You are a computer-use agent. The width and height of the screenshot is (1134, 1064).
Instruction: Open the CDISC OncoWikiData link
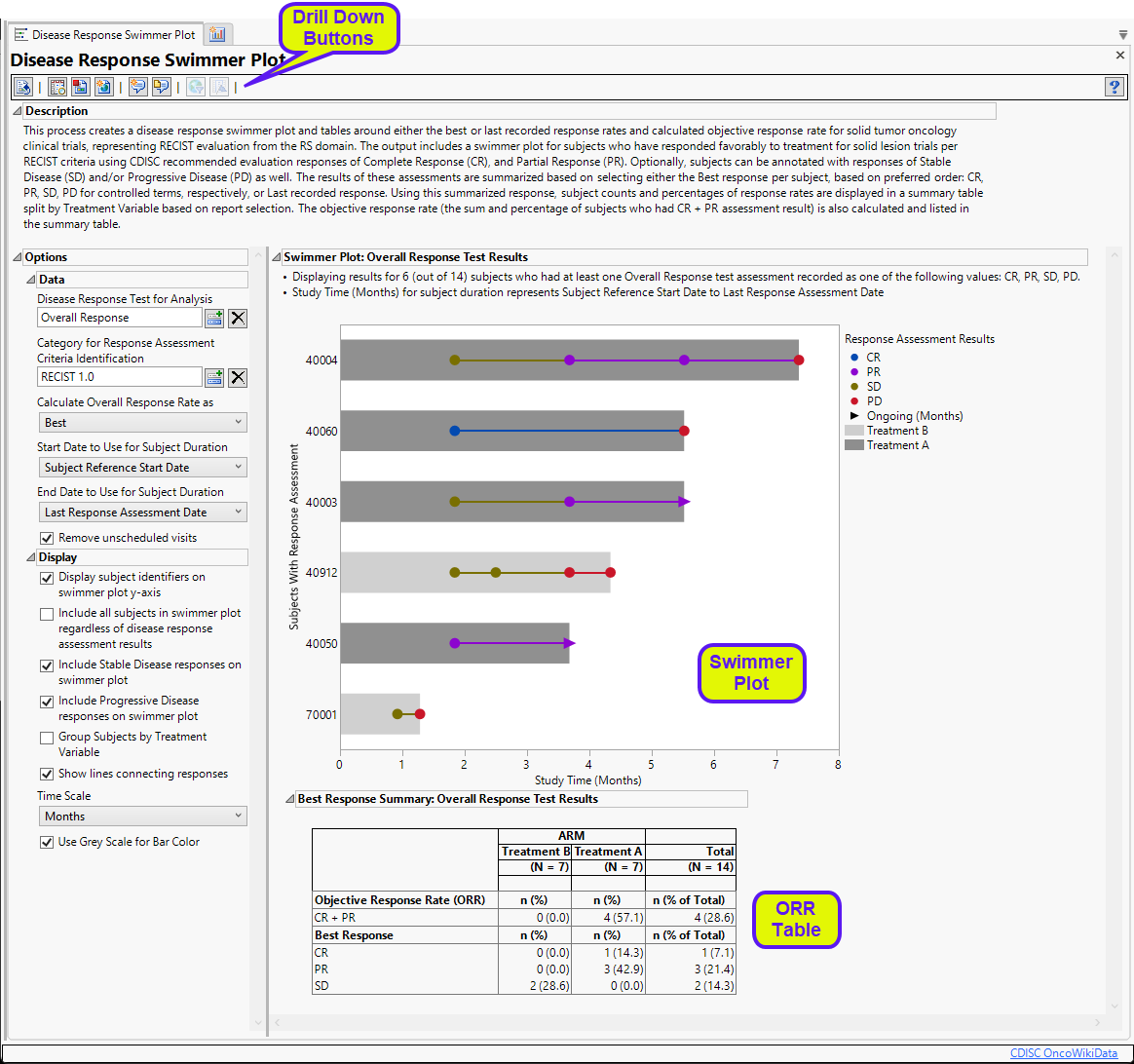1063,1053
